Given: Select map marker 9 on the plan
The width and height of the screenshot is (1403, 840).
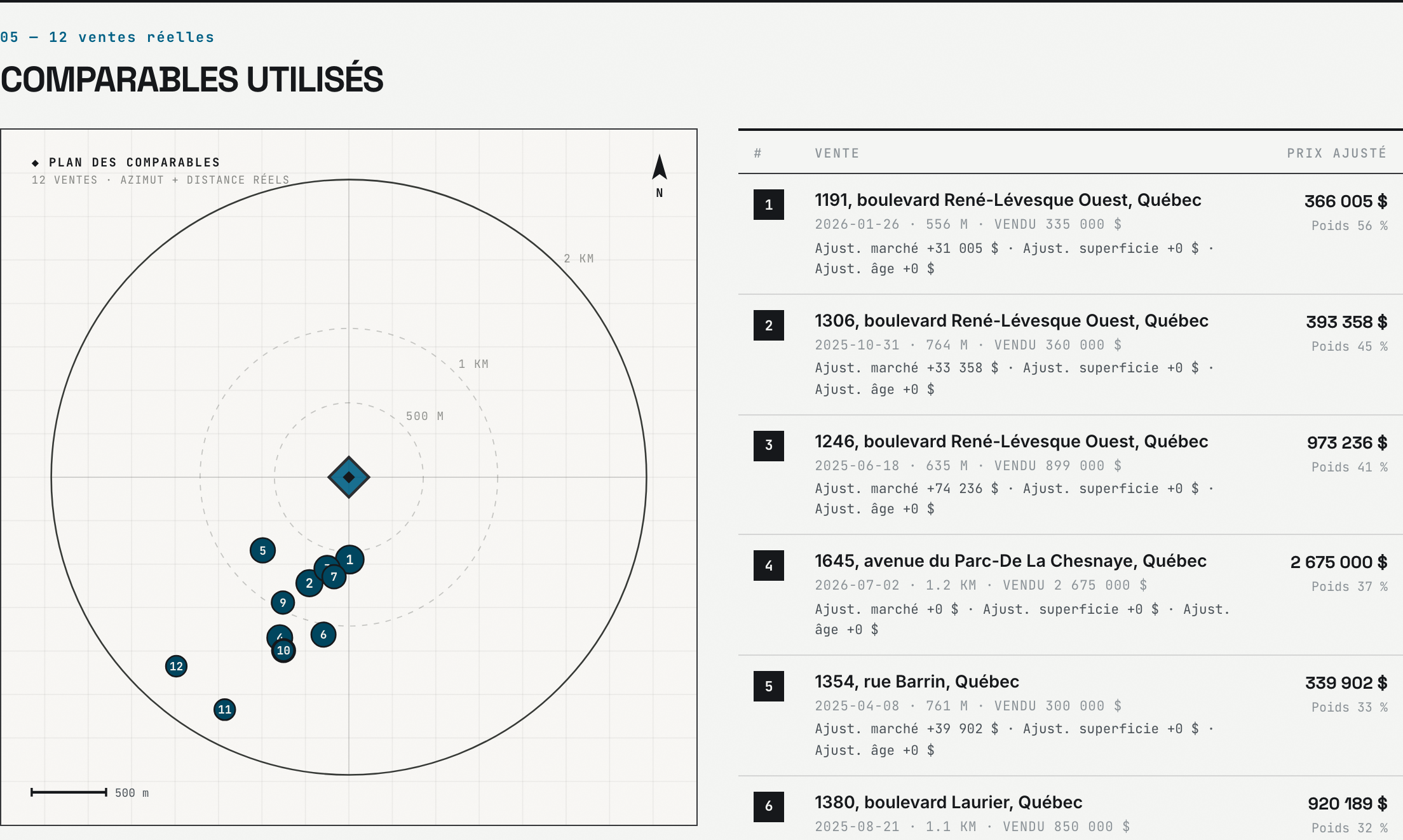Looking at the screenshot, I should [283, 602].
